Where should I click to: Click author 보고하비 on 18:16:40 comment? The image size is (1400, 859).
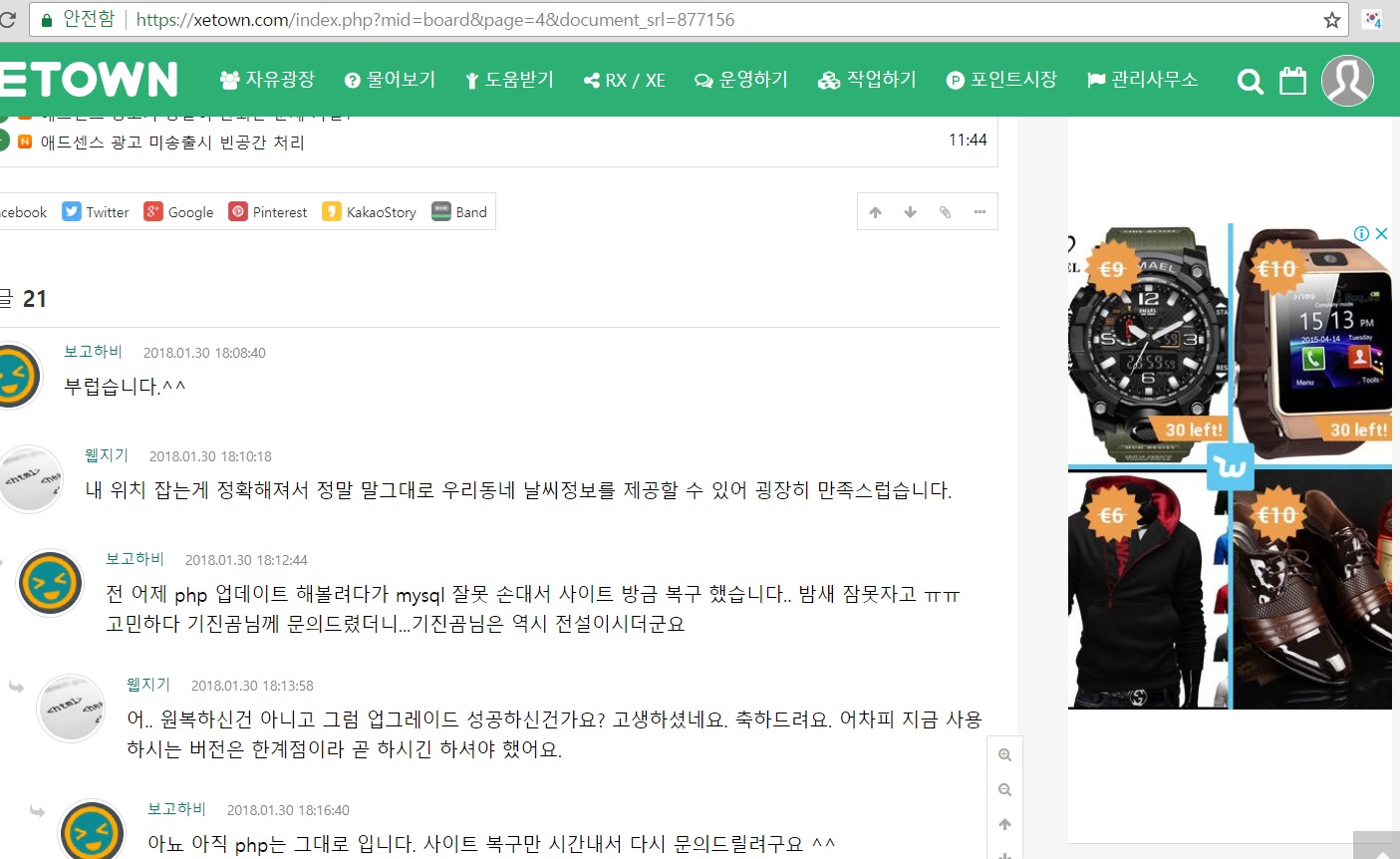click(x=176, y=809)
